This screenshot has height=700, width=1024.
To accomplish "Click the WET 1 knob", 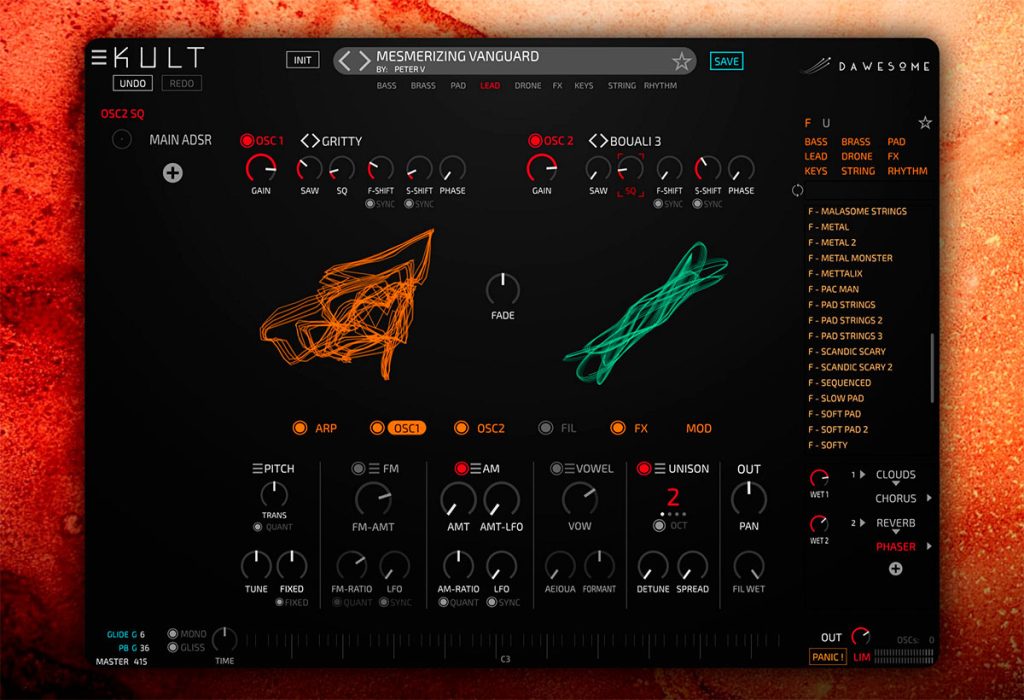I will [819, 478].
